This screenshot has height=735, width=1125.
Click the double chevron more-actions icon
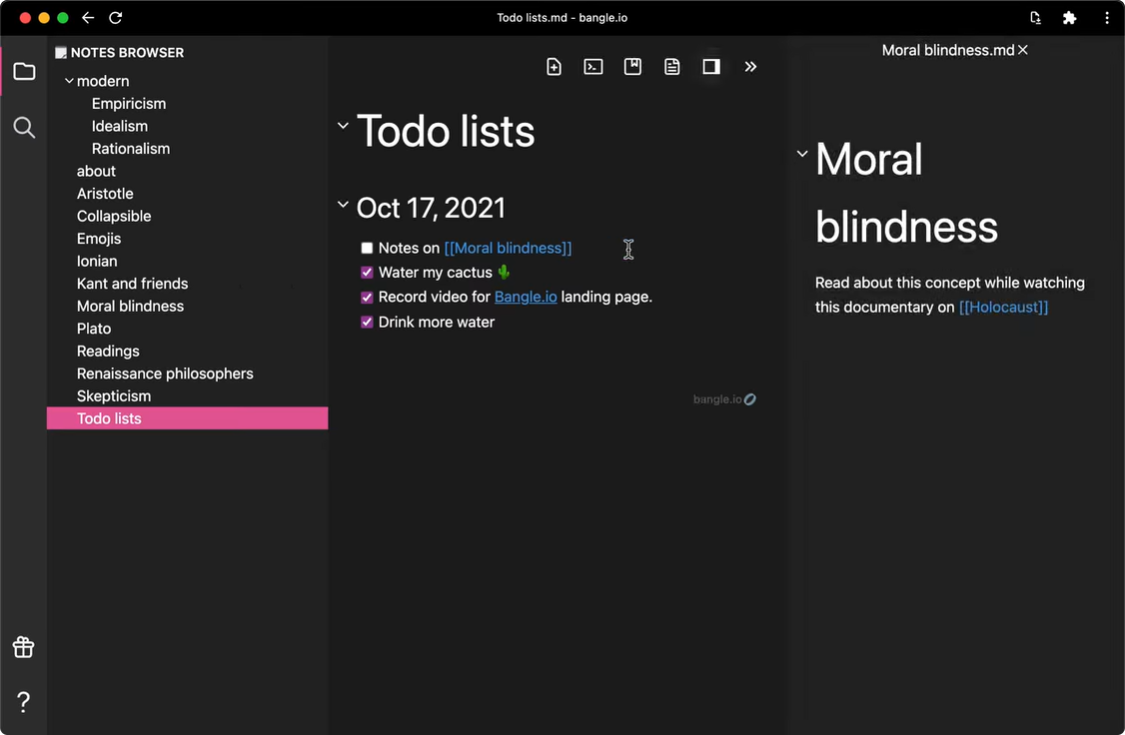pyautogui.click(x=750, y=67)
